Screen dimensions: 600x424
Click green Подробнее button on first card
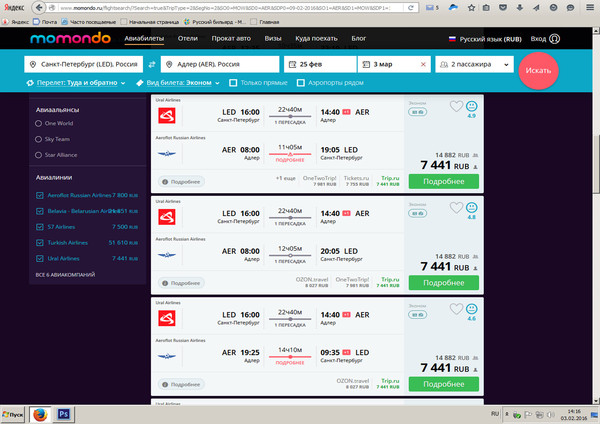443,181
